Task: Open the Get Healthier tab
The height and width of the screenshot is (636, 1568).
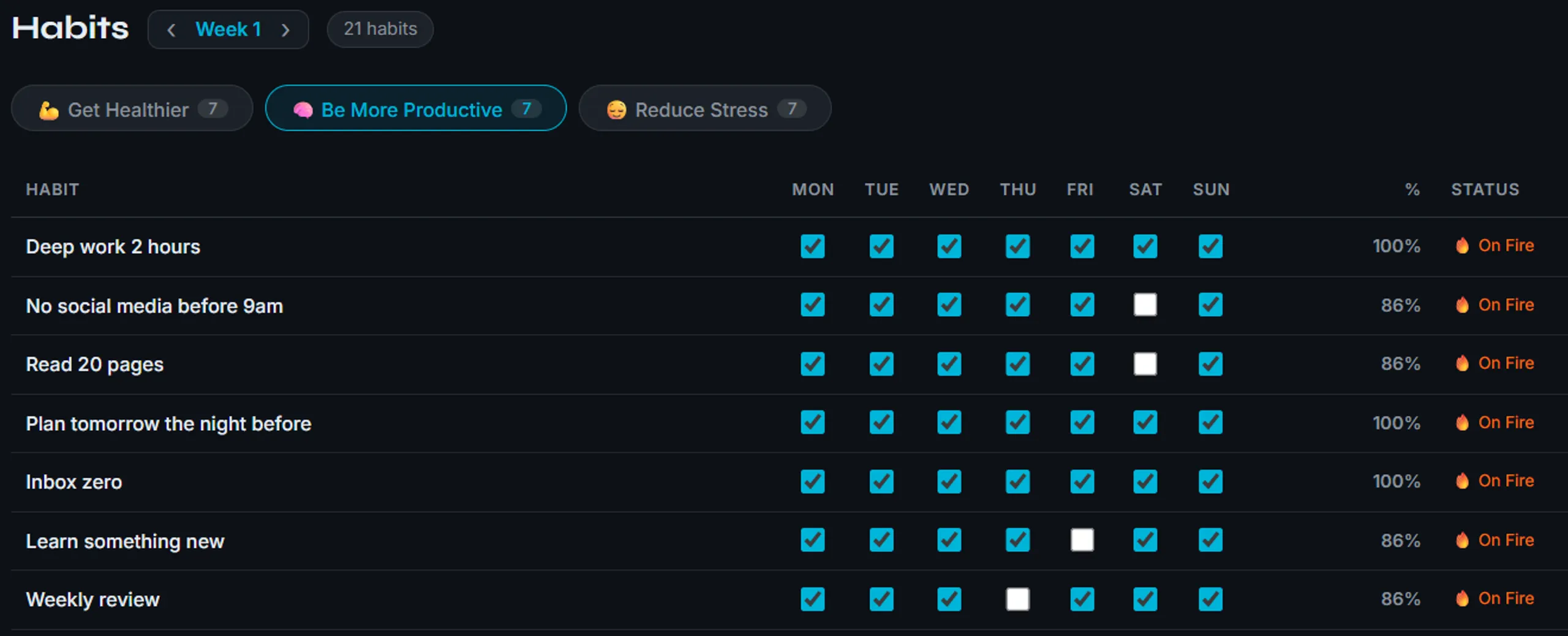Action: 132,108
